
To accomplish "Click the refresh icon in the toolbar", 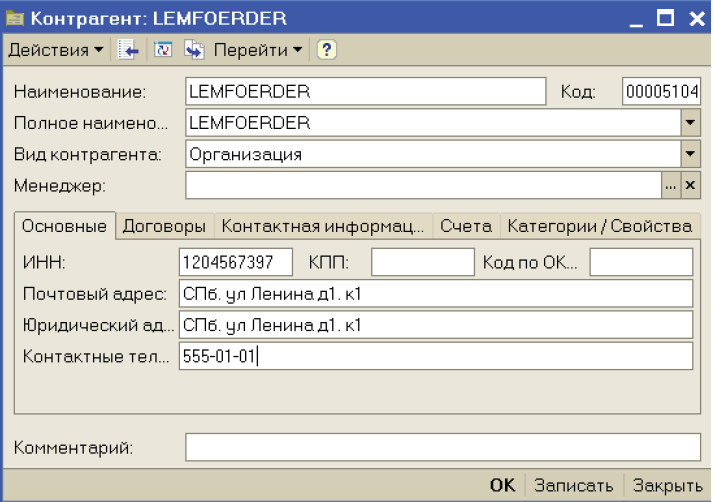I will tap(164, 49).
